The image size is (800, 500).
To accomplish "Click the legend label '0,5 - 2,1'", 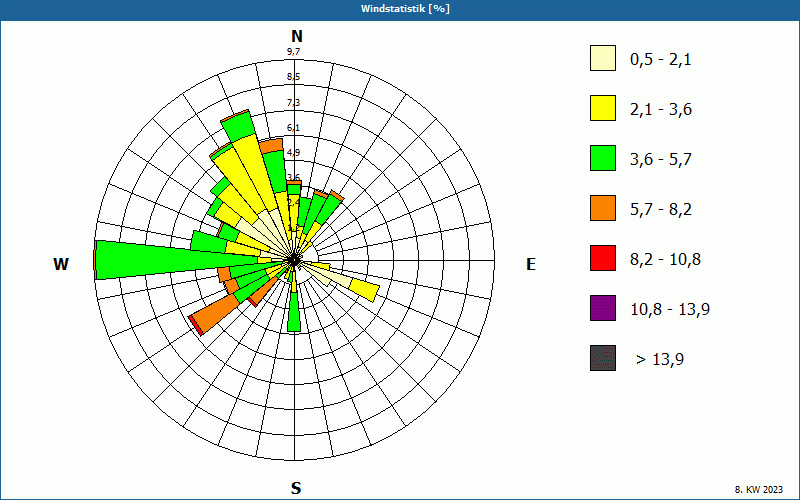I will 661,60.
